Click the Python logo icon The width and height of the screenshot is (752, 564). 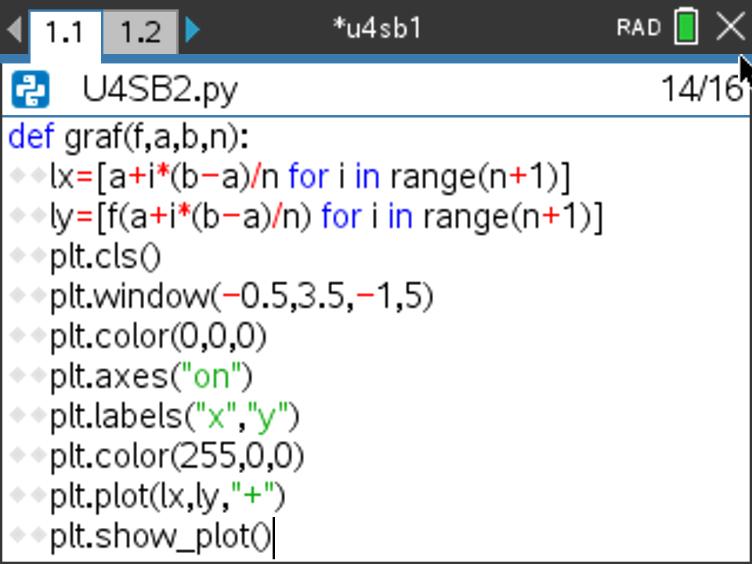click(x=29, y=92)
